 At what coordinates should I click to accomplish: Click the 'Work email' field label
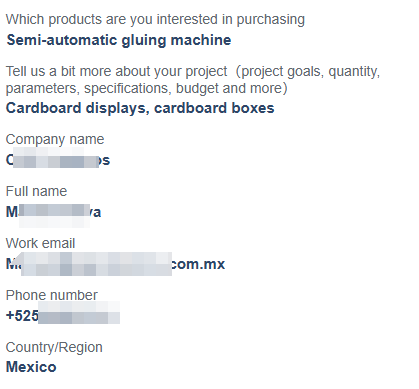[x=40, y=243]
